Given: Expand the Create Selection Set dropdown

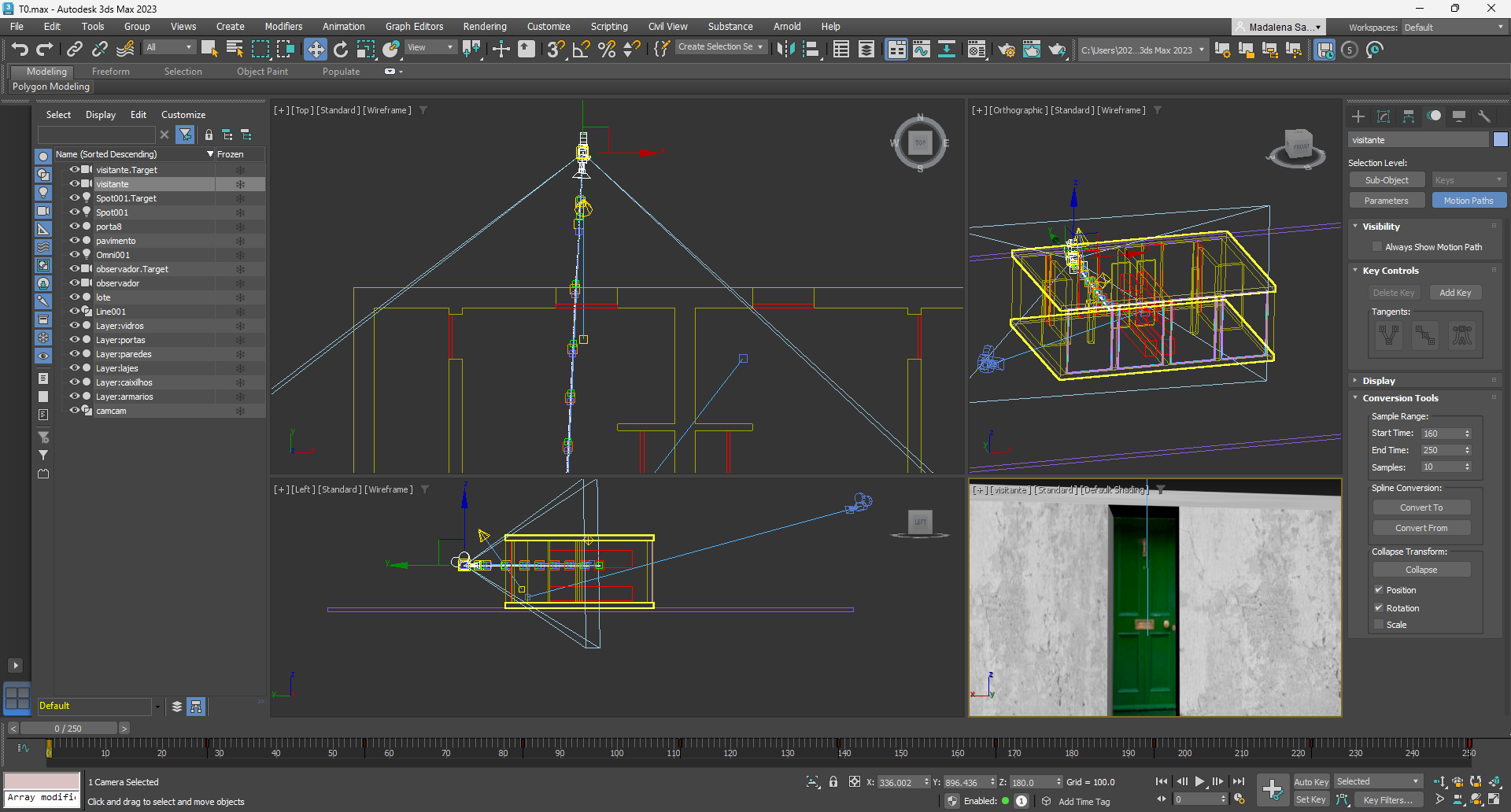Looking at the screenshot, I should tap(760, 47).
